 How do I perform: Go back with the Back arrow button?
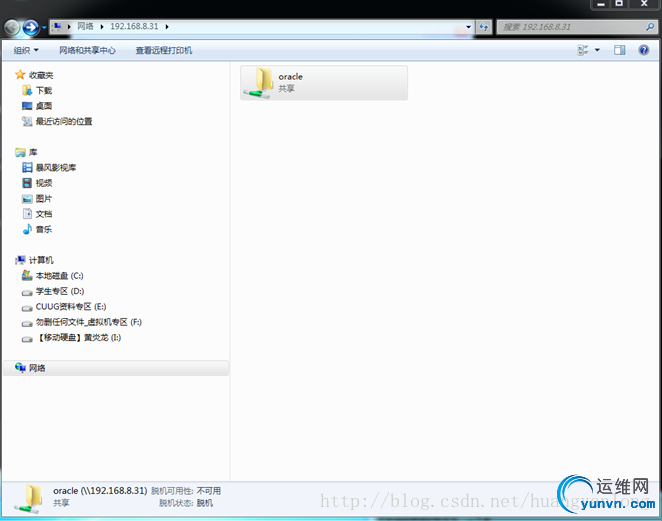coord(12,27)
